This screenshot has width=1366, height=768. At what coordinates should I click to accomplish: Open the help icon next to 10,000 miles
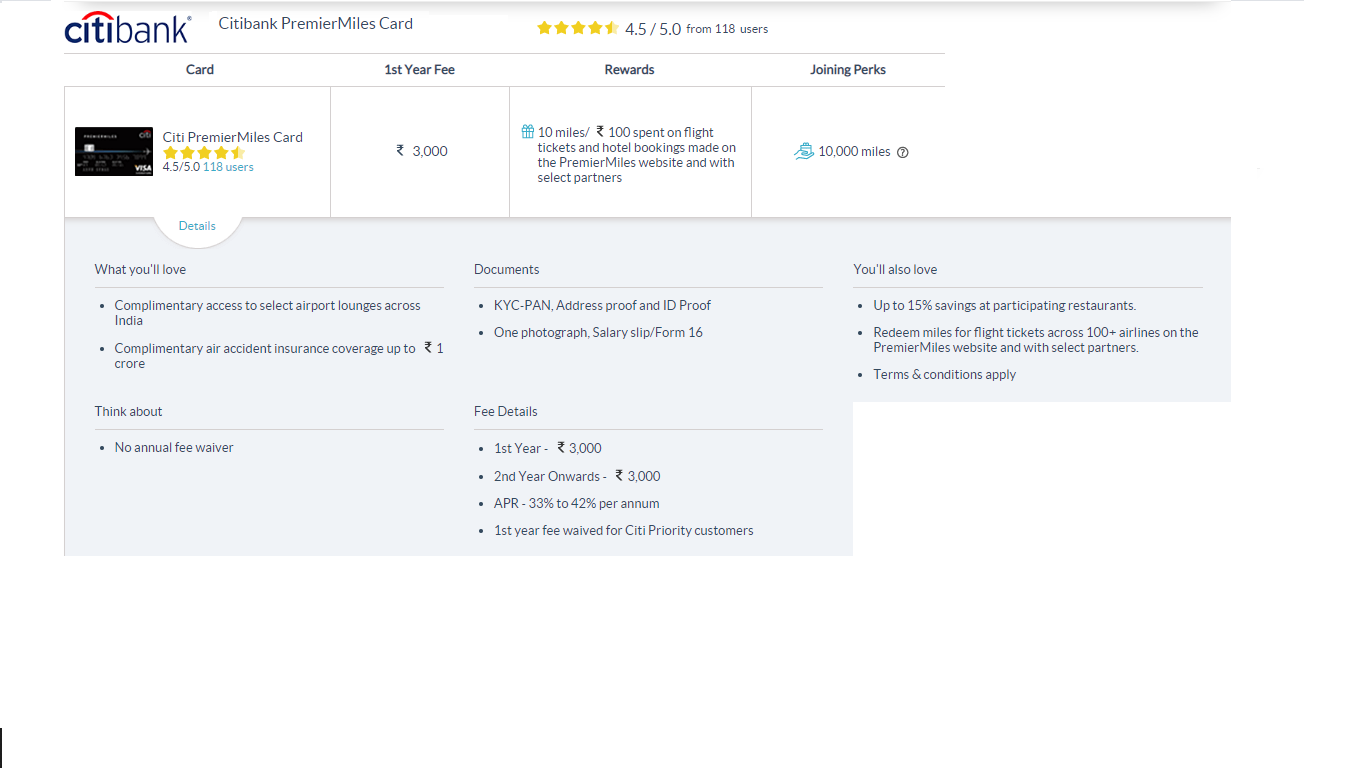point(903,153)
